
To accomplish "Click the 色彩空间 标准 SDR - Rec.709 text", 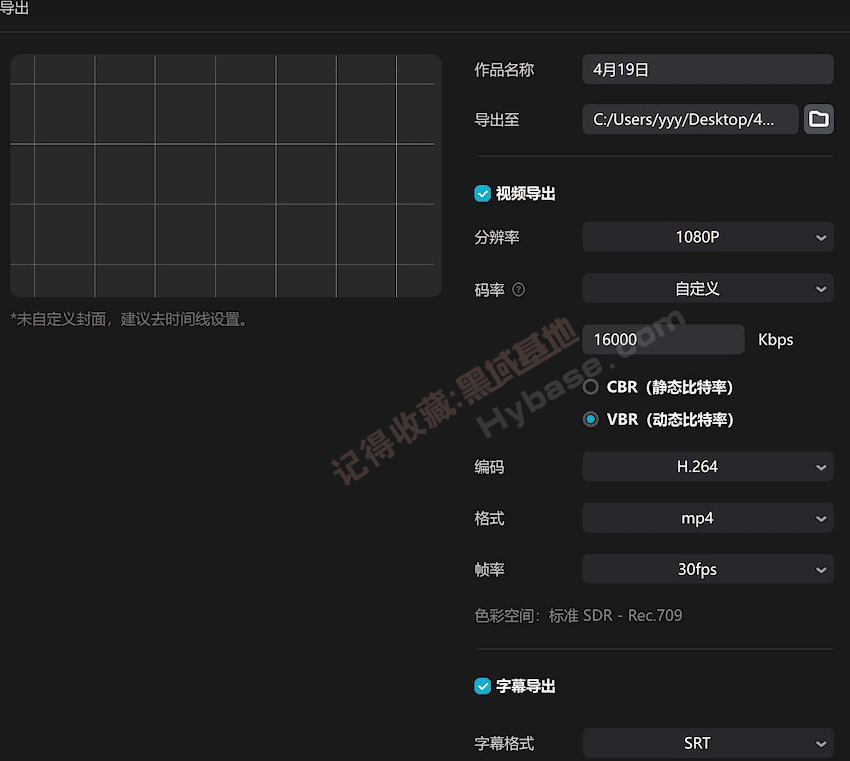I will [x=578, y=615].
